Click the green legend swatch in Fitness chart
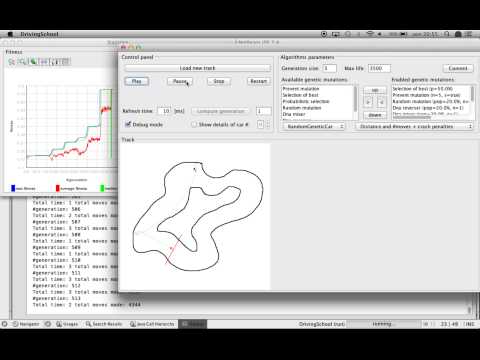Viewport: 480px width, 360px height. [x=102, y=188]
